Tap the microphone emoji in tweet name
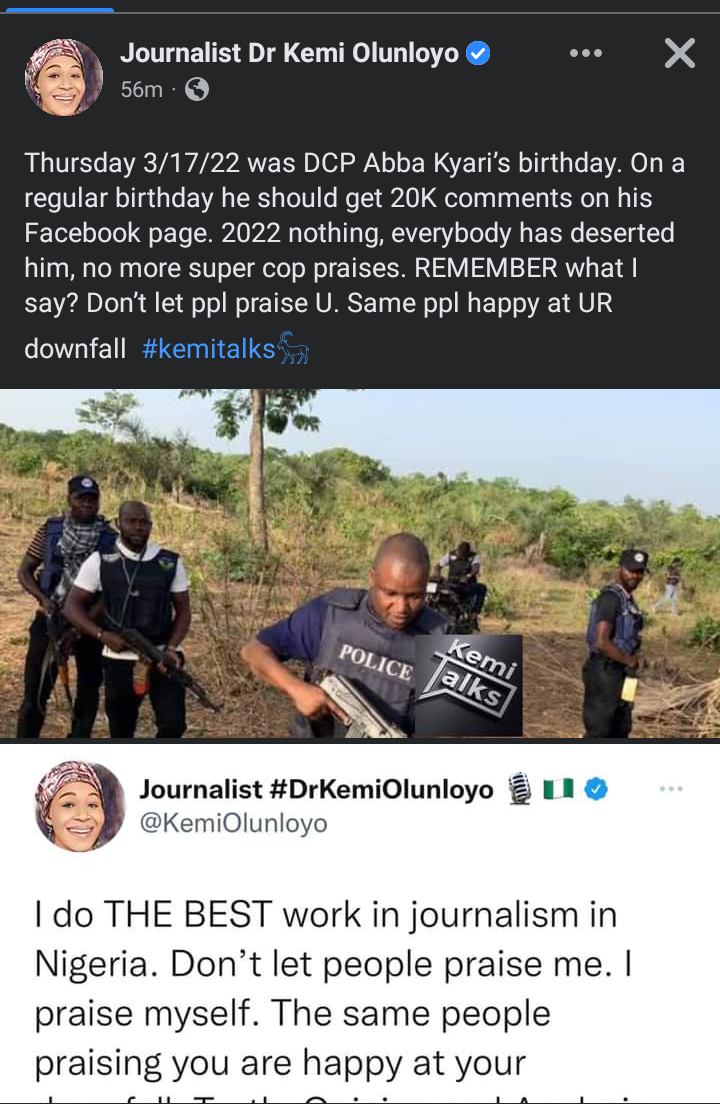The width and height of the screenshot is (720, 1104). (x=519, y=790)
